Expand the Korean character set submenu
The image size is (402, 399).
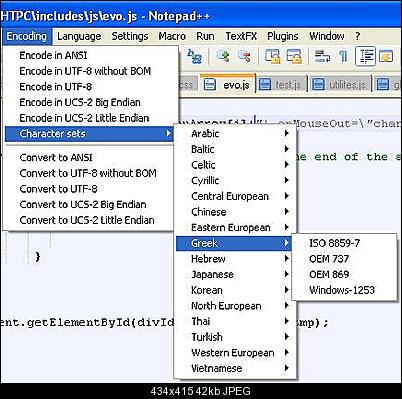tap(235, 290)
